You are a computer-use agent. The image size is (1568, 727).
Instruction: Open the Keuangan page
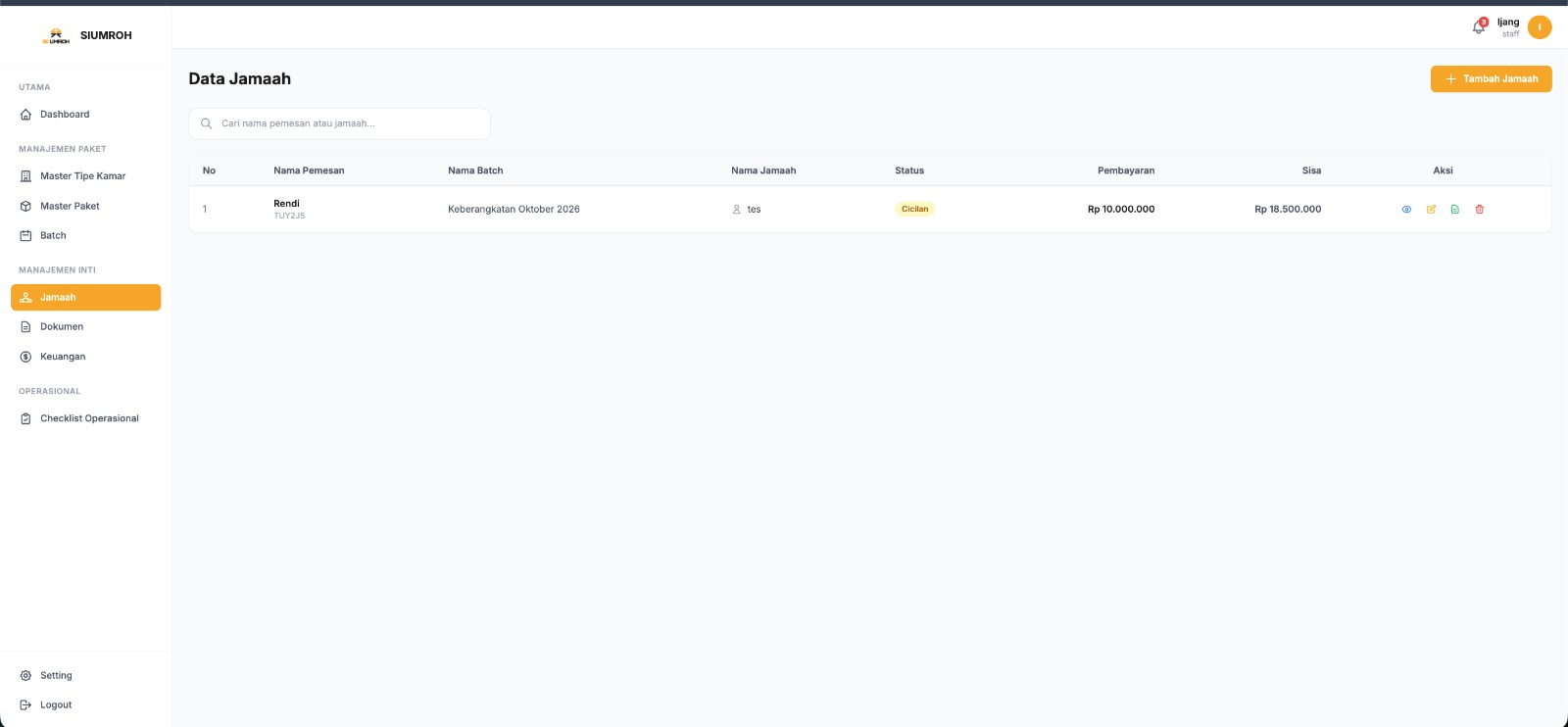pos(85,357)
